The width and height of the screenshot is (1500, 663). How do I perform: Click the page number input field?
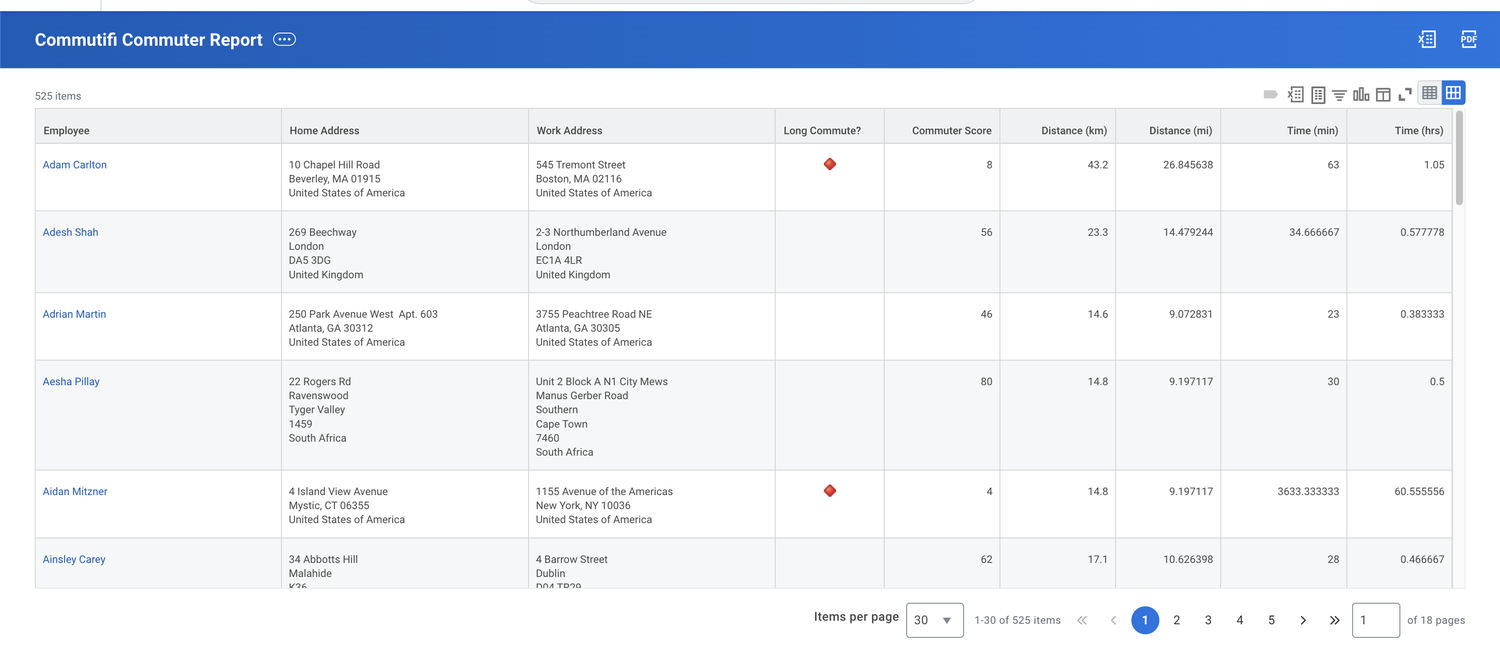point(1376,620)
